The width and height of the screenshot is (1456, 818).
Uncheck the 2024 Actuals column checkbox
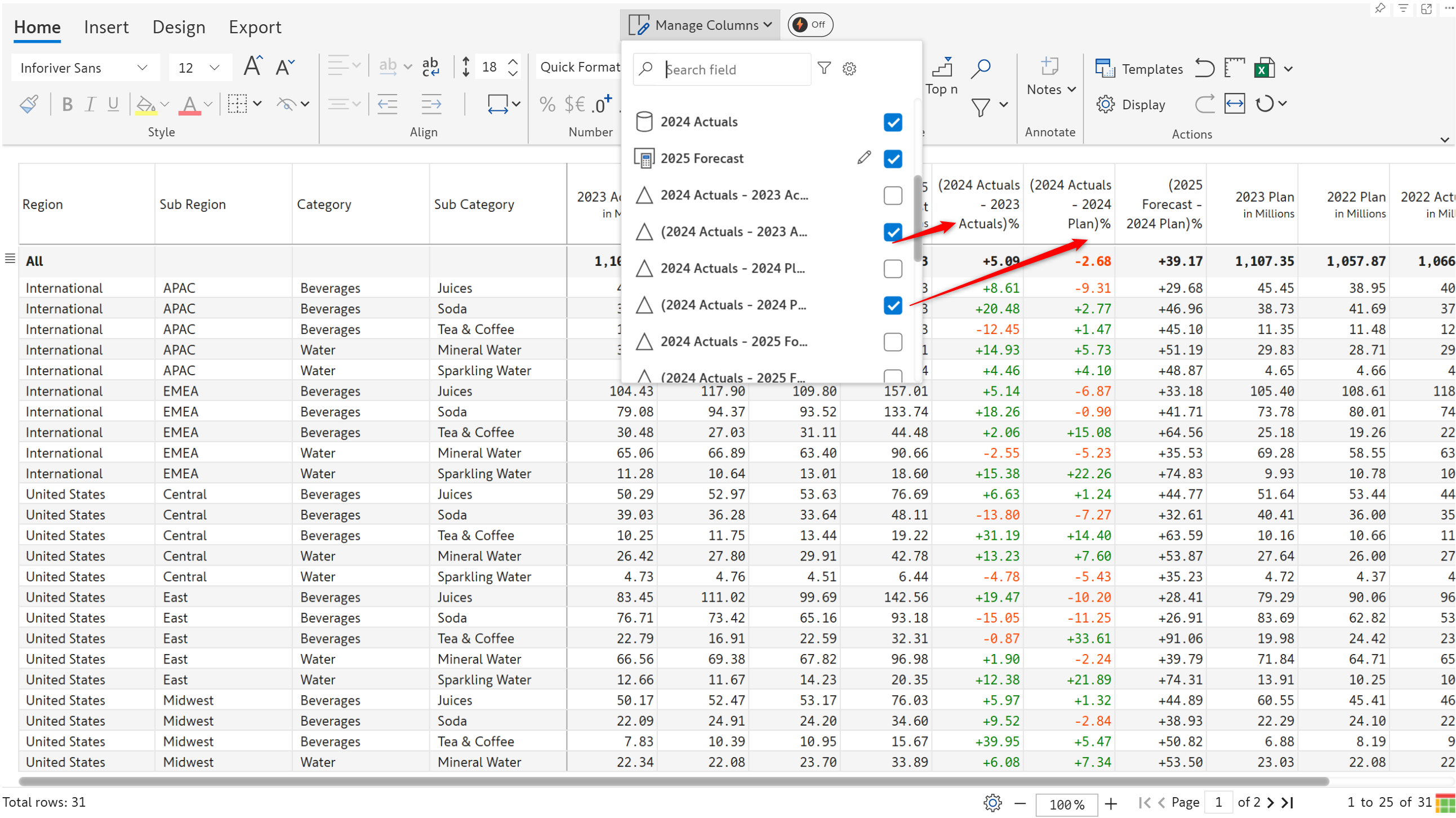[893, 122]
